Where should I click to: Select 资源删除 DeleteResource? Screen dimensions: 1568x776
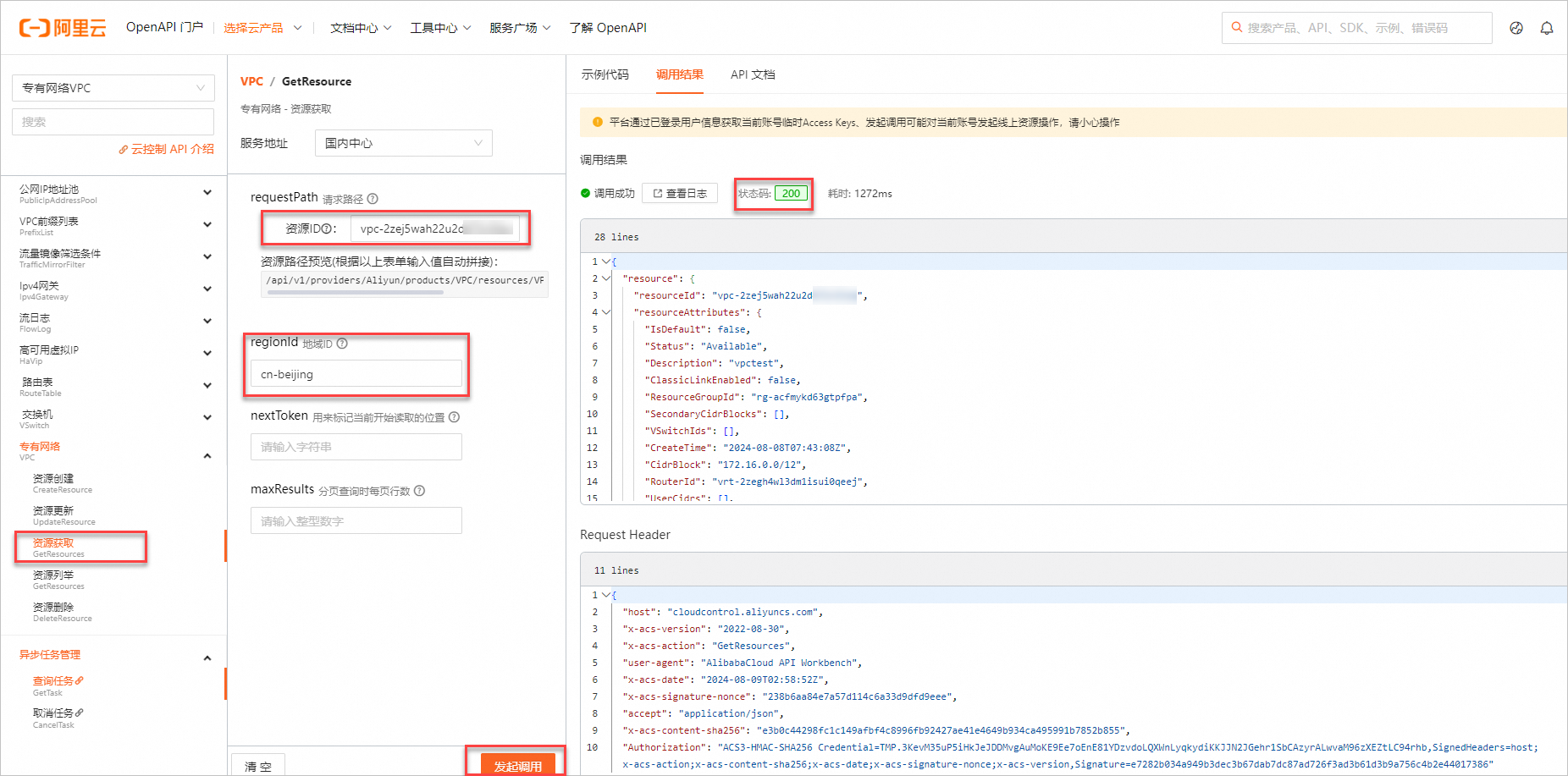pyautogui.click(x=63, y=612)
